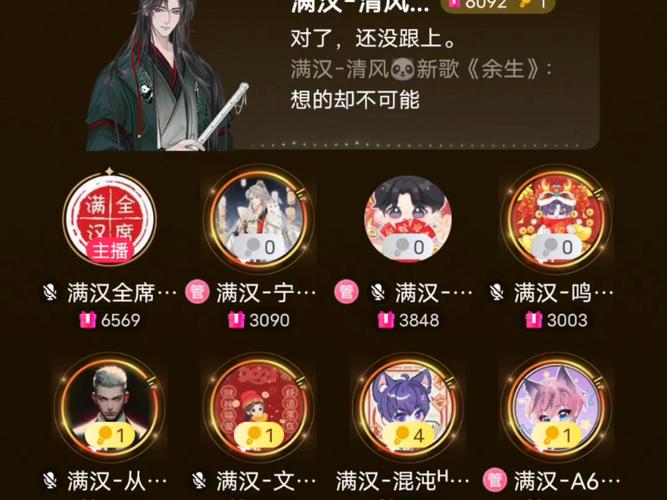Viewport: 667px width, 500px height.
Task: Tap the yellow mic badge showing 4
Action: (x=409, y=435)
